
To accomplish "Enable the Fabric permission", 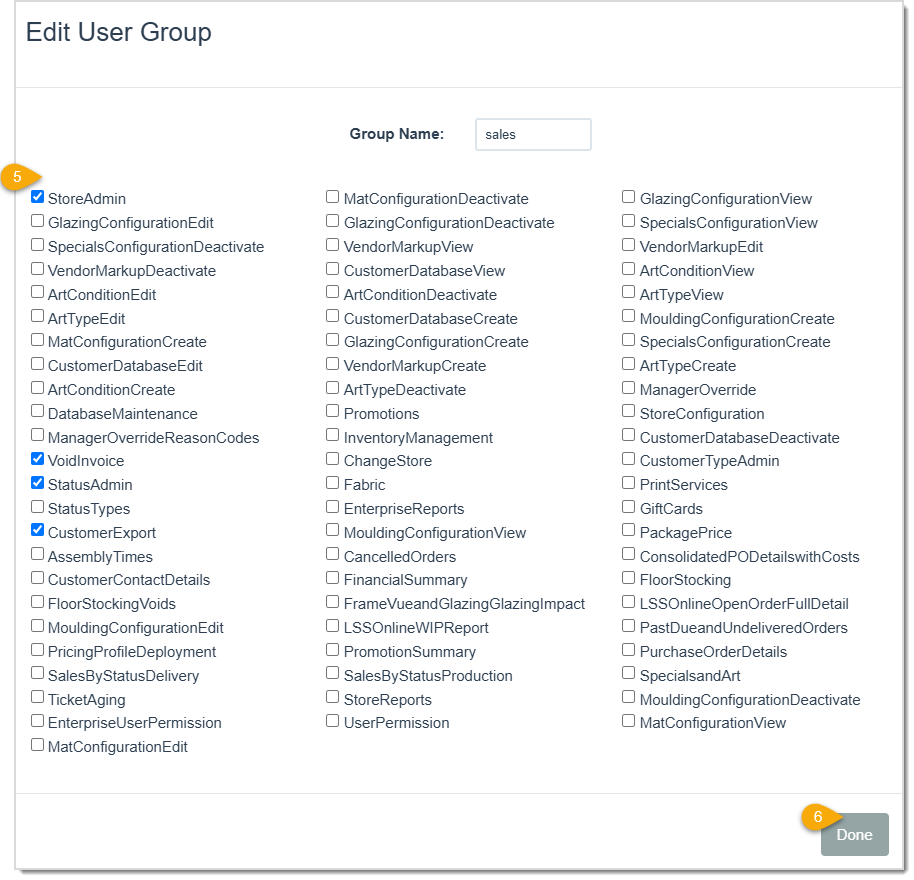I will coord(332,484).
